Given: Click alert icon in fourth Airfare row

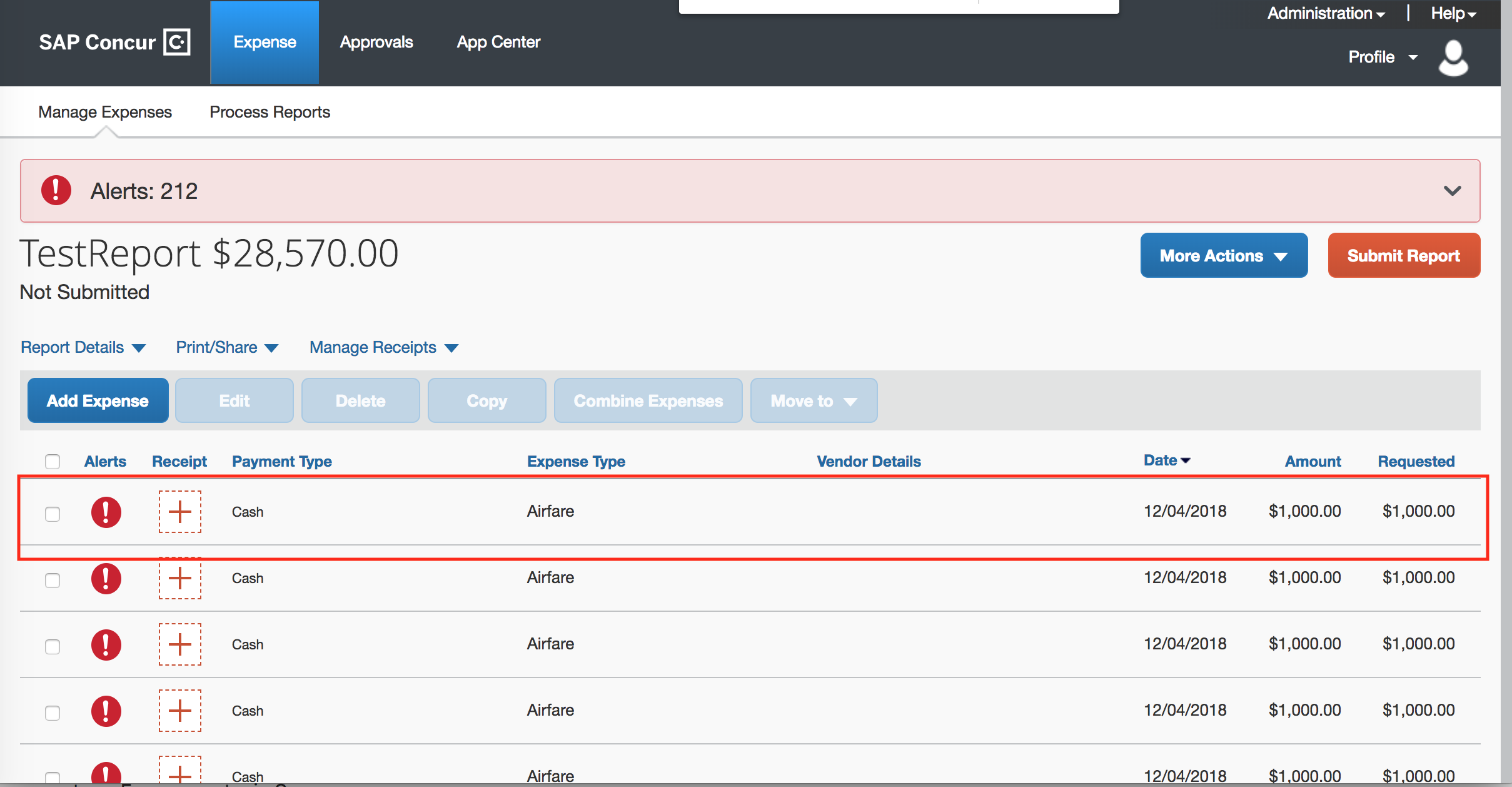Looking at the screenshot, I should click(x=106, y=711).
